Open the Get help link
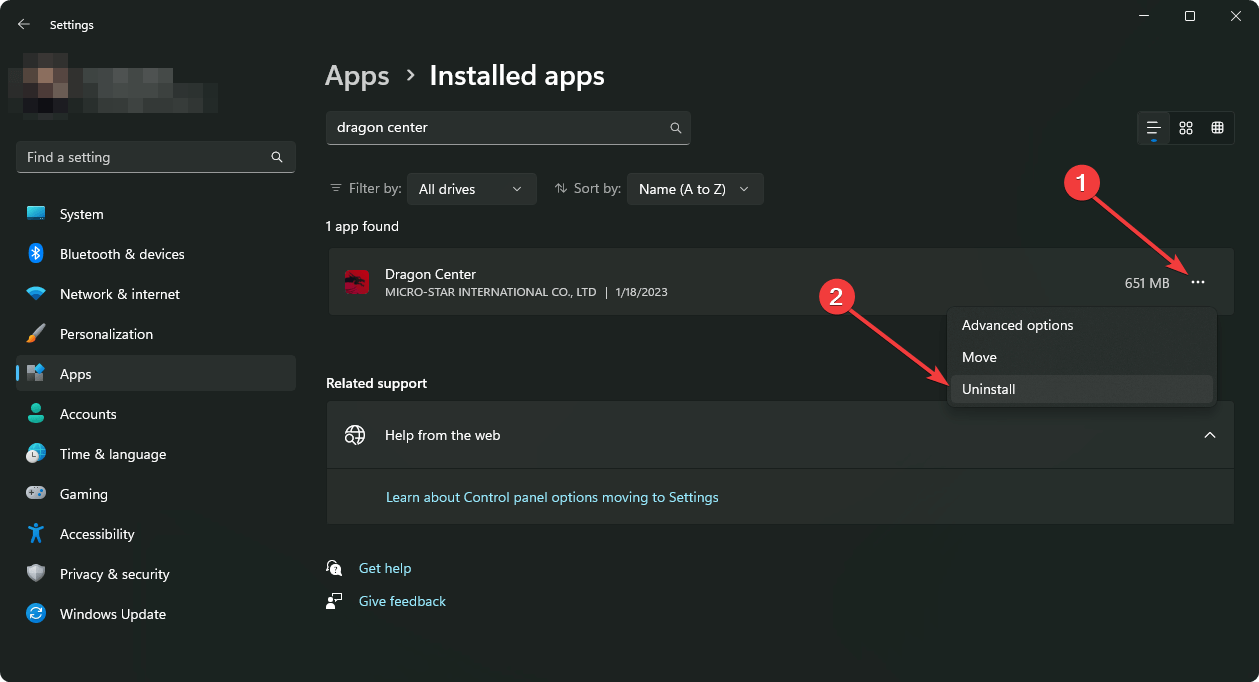The width and height of the screenshot is (1259, 682). (x=385, y=568)
